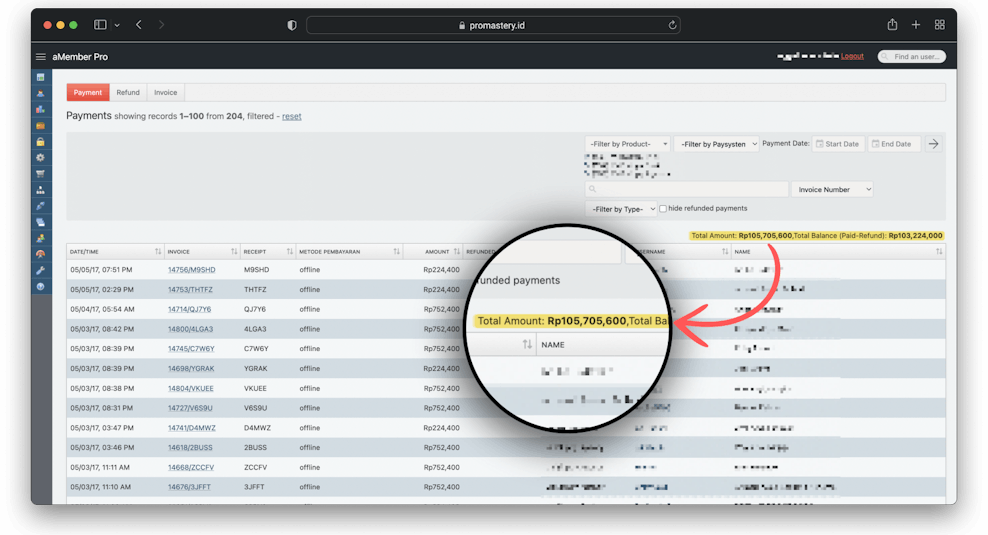988x535 pixels.
Task: Click the Logout link
Action: 852,57
